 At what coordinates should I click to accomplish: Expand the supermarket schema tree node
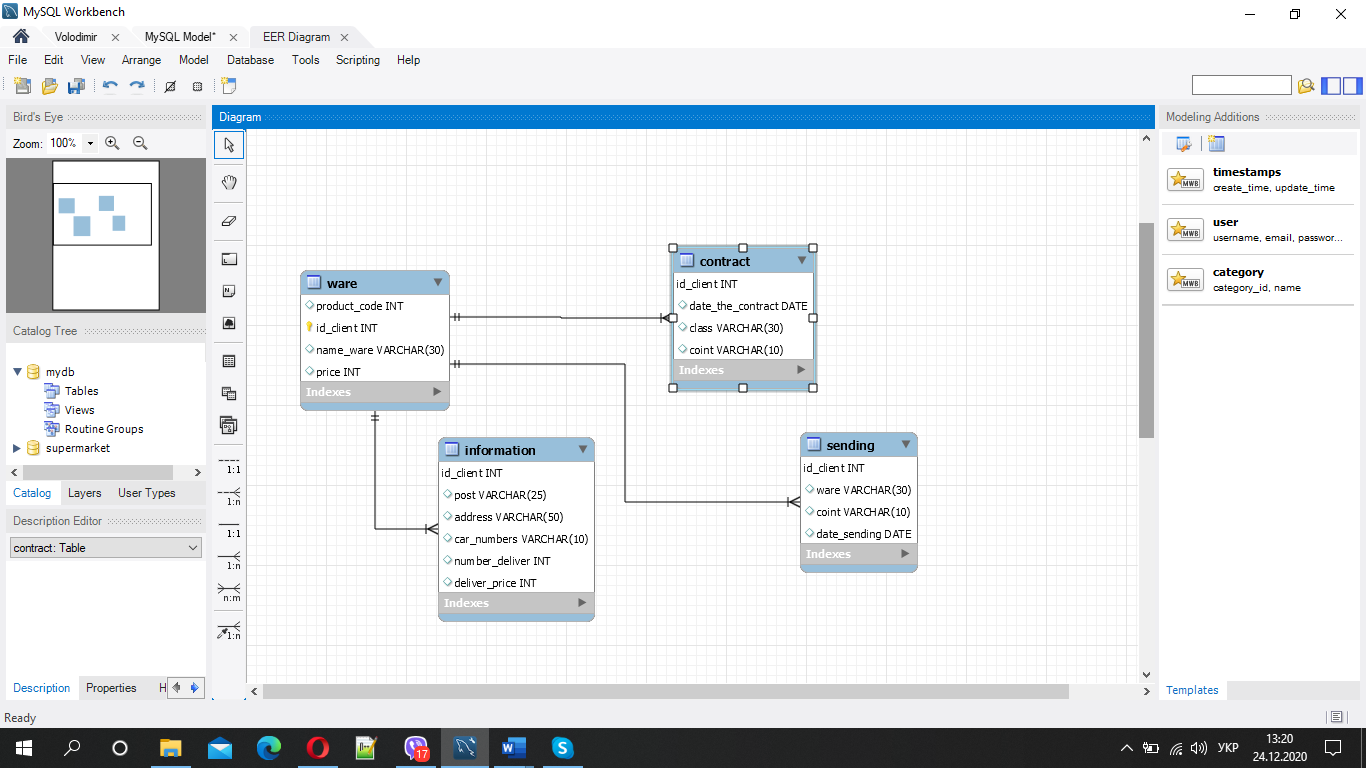click(x=17, y=448)
